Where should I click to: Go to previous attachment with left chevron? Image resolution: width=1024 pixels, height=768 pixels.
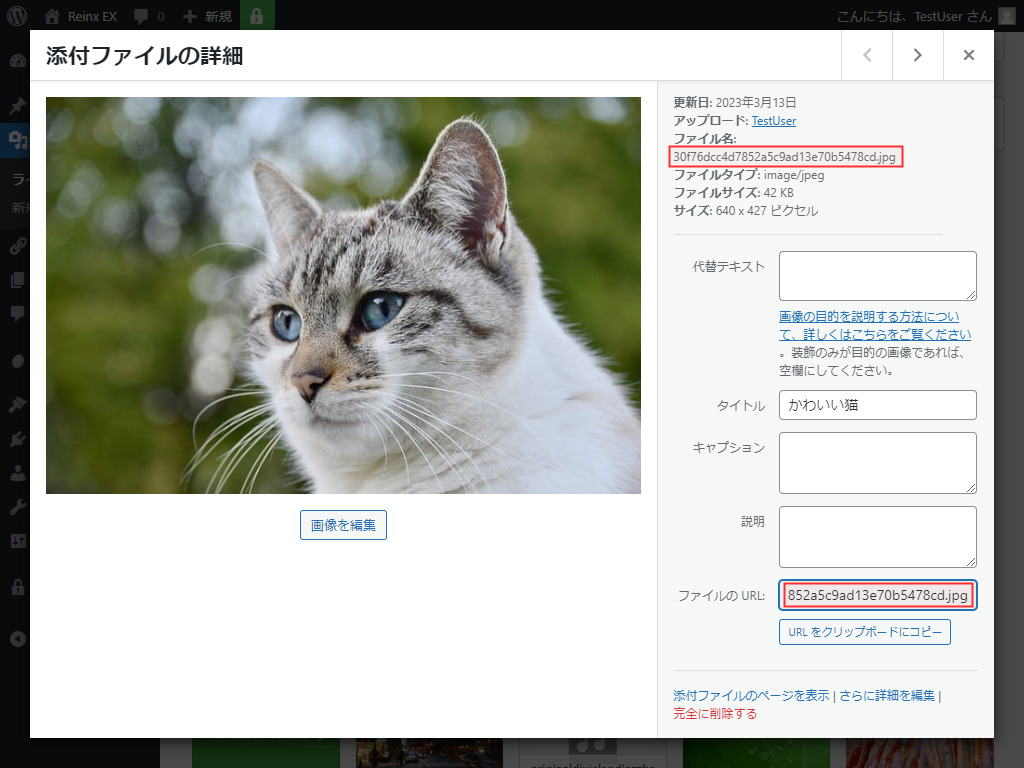point(867,56)
